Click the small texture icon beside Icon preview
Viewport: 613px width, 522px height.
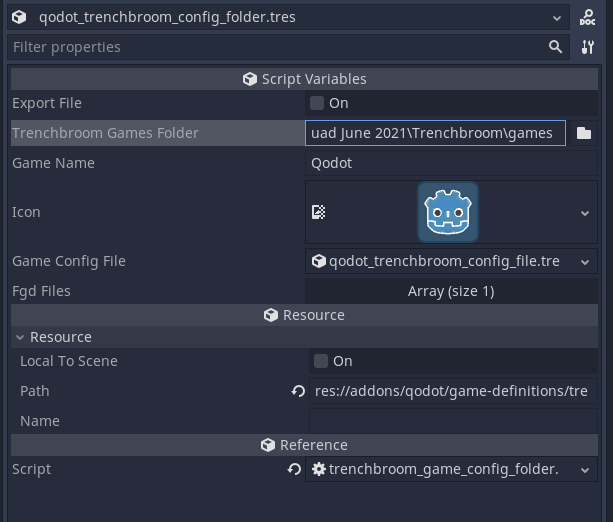click(x=319, y=212)
